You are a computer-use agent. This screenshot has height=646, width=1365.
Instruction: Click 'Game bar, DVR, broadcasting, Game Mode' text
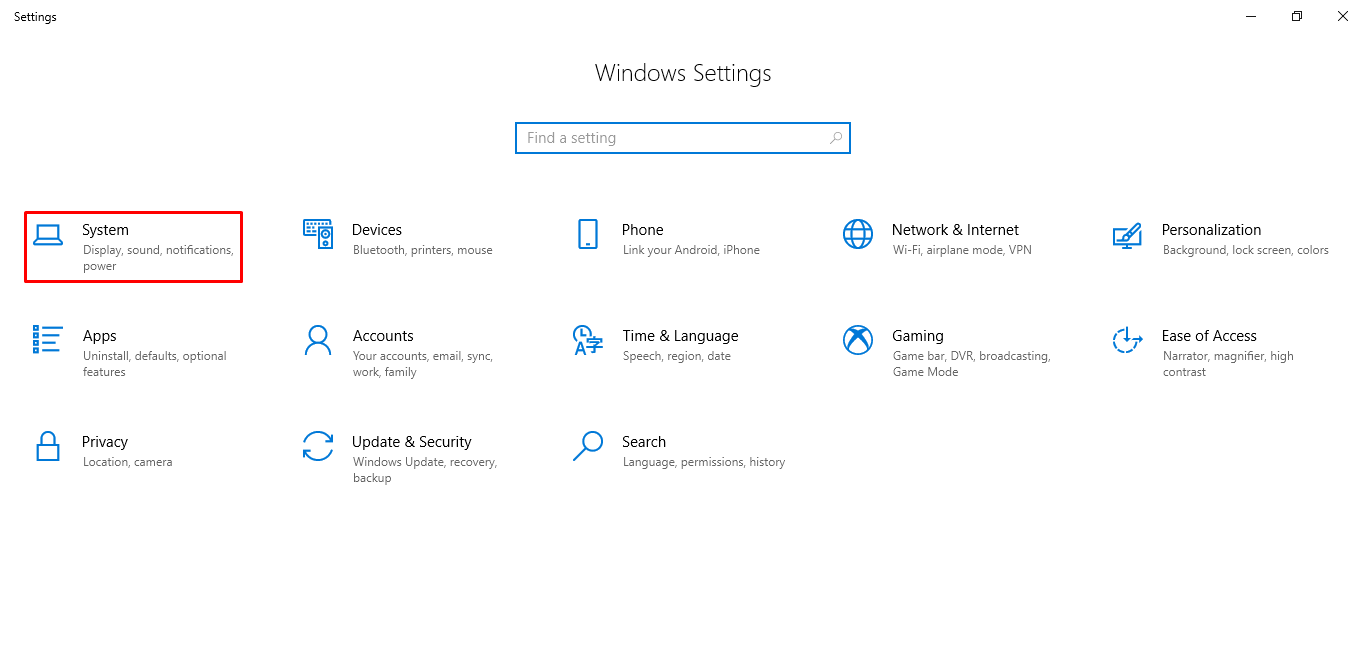[x=971, y=364]
